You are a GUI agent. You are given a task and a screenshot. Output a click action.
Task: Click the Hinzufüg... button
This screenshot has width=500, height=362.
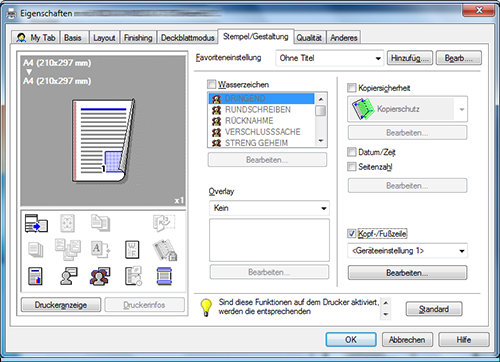410,58
